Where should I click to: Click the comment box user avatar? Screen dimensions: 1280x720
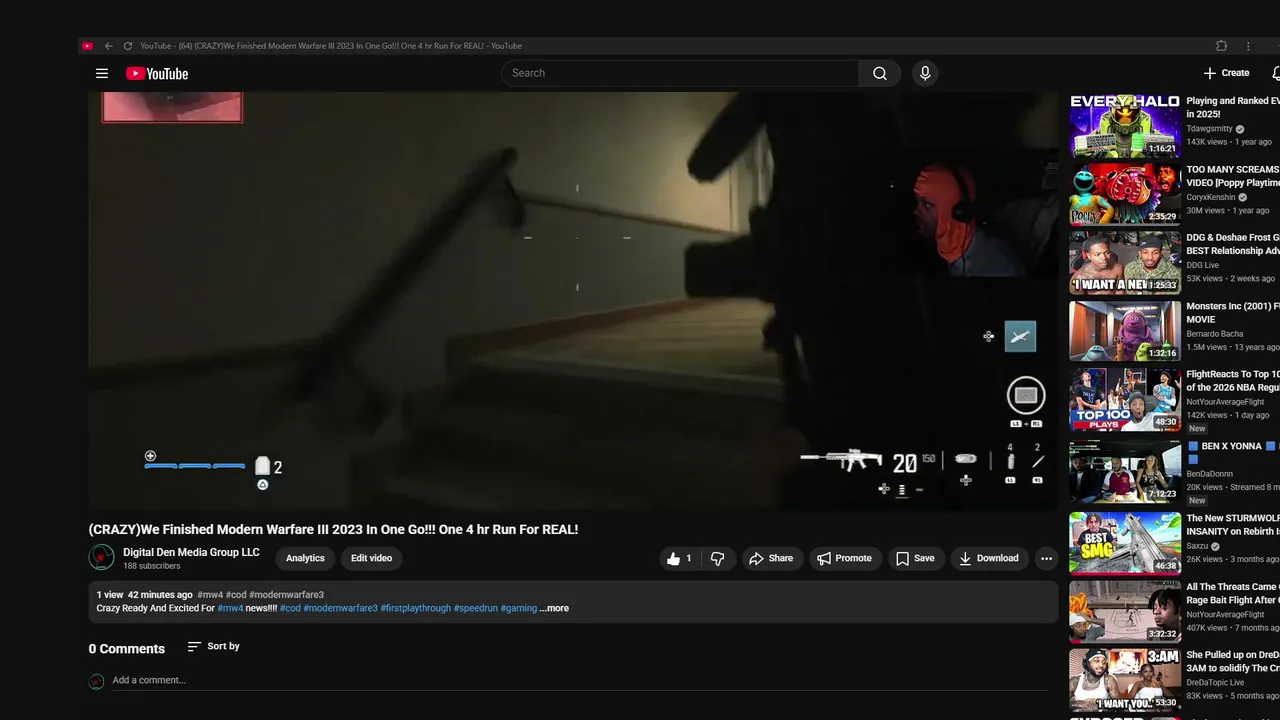coord(96,681)
